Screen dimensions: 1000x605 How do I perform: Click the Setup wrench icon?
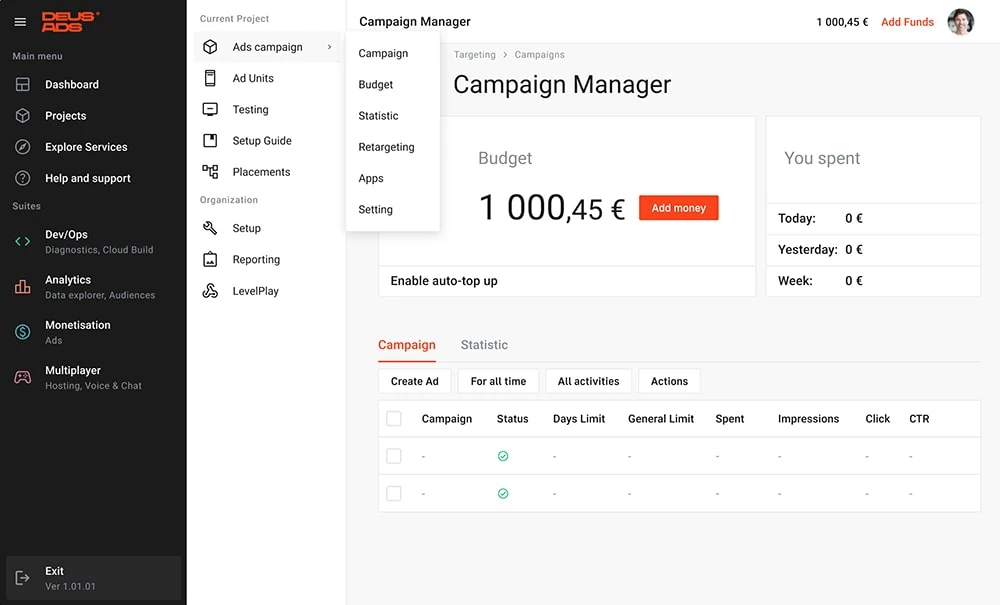click(x=210, y=228)
